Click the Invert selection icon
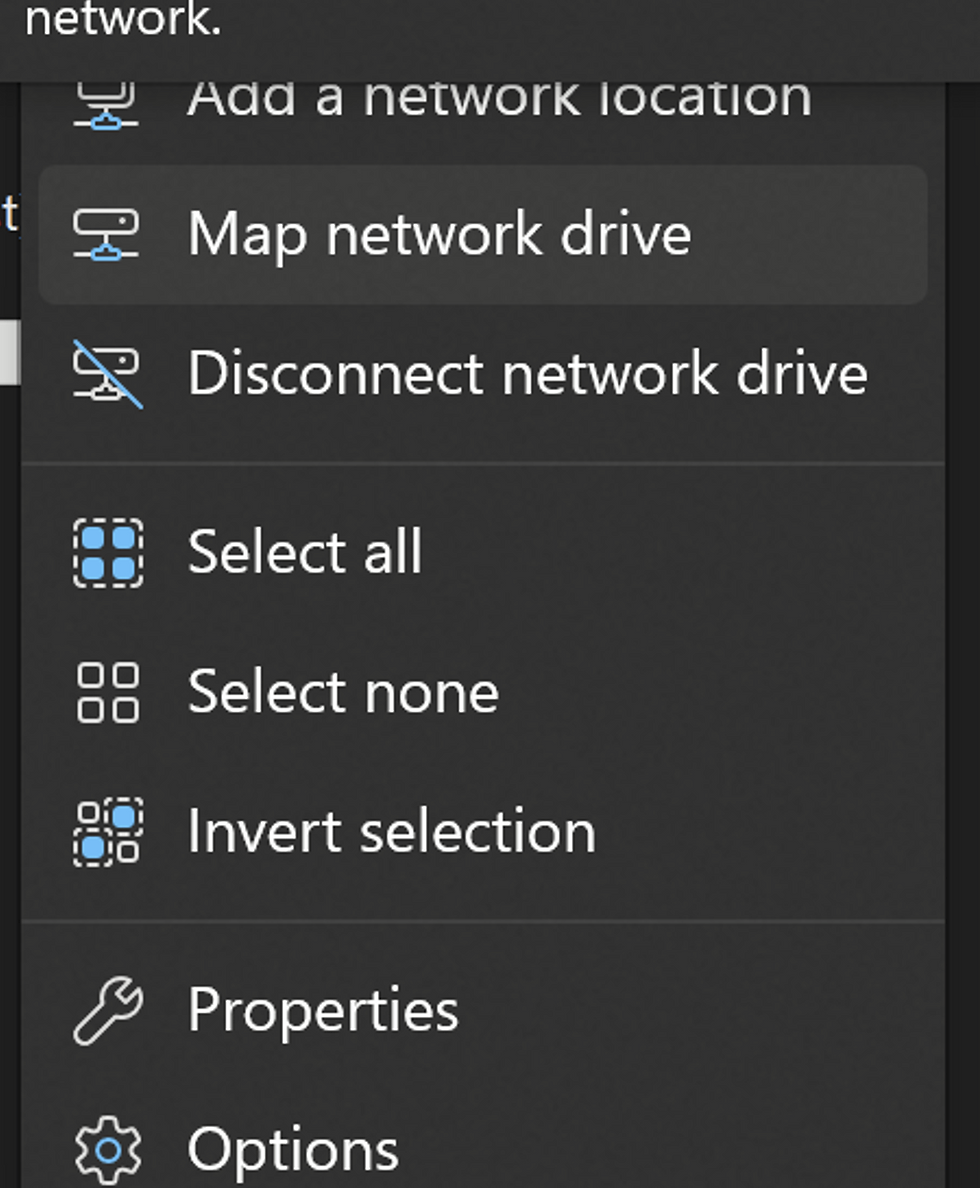 click(x=107, y=831)
